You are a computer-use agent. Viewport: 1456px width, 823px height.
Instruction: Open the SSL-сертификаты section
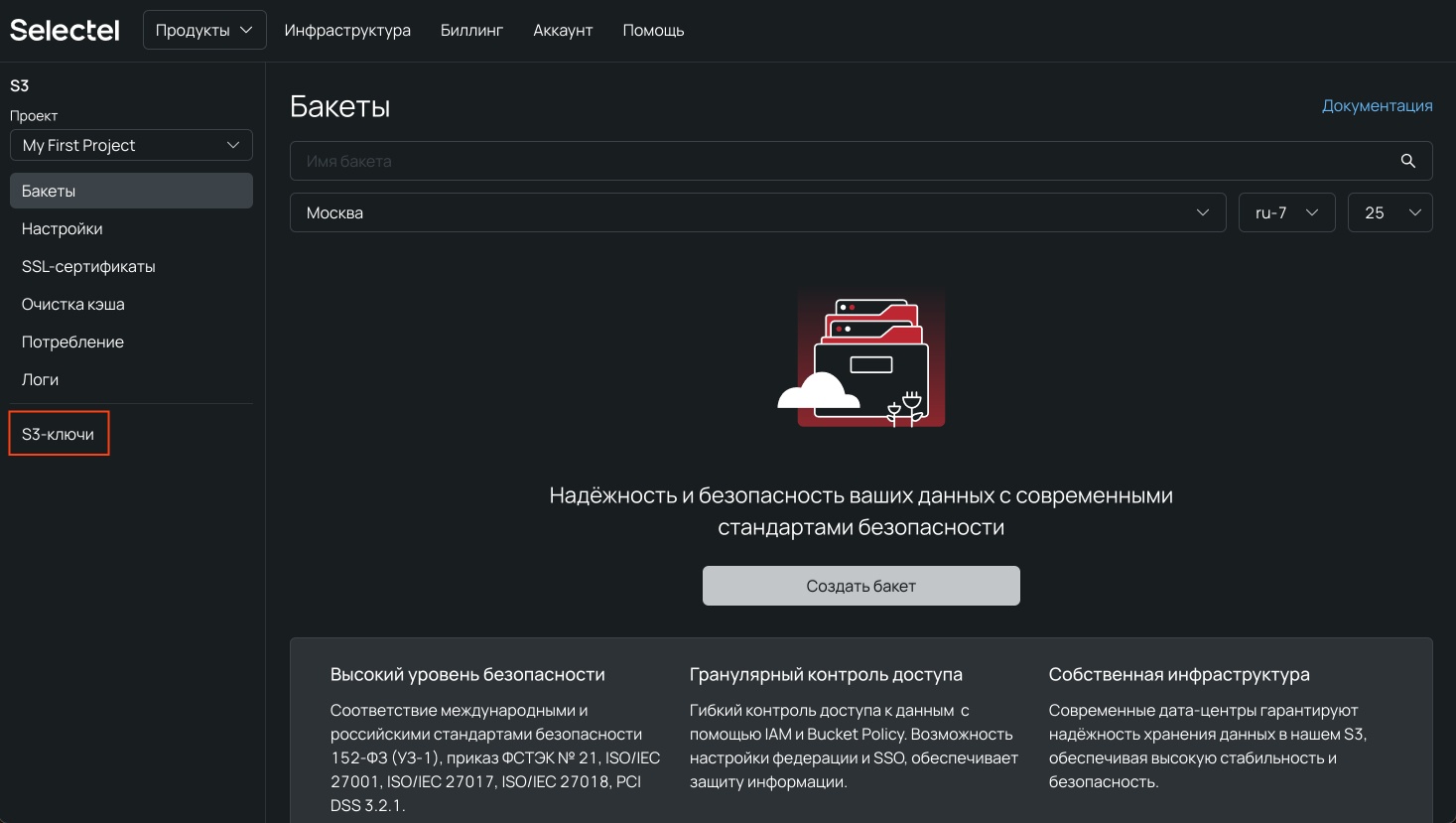tap(88, 266)
